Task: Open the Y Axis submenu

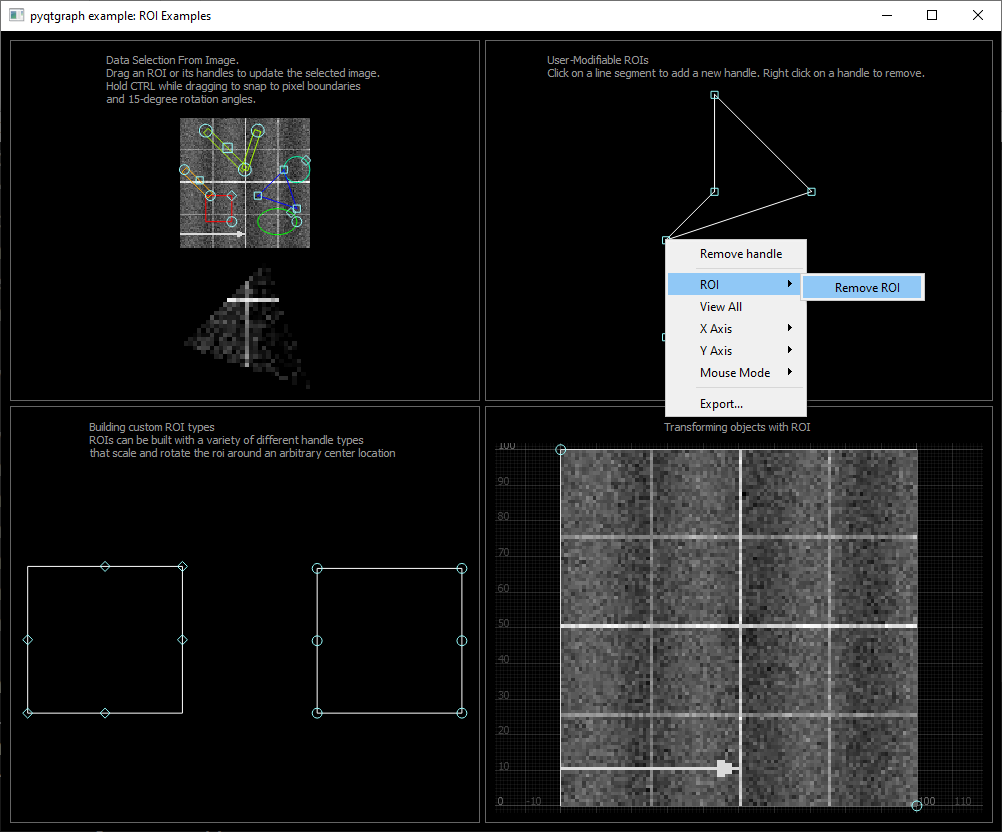Action: 716,350
